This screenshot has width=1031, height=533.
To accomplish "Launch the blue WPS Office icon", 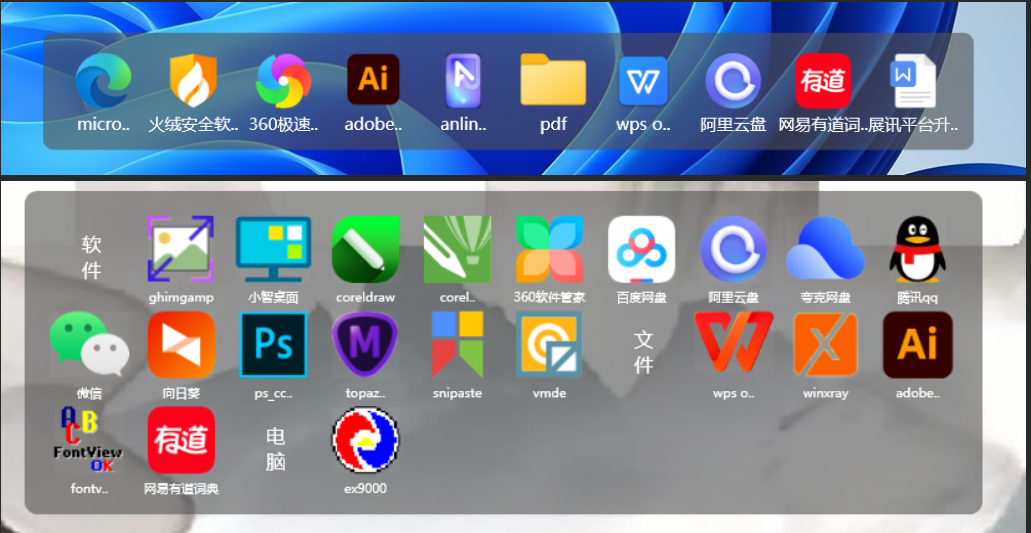I will (x=643, y=81).
